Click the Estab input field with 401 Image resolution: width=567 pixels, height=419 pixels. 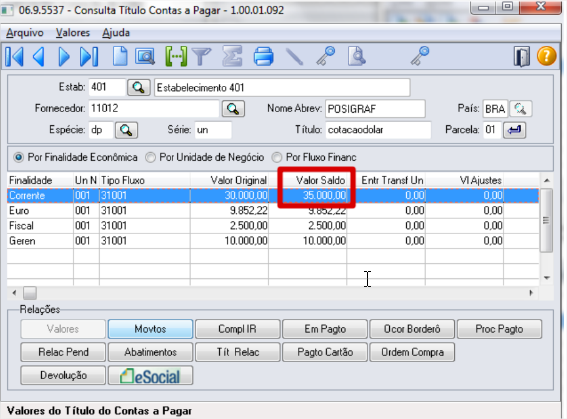(x=107, y=87)
